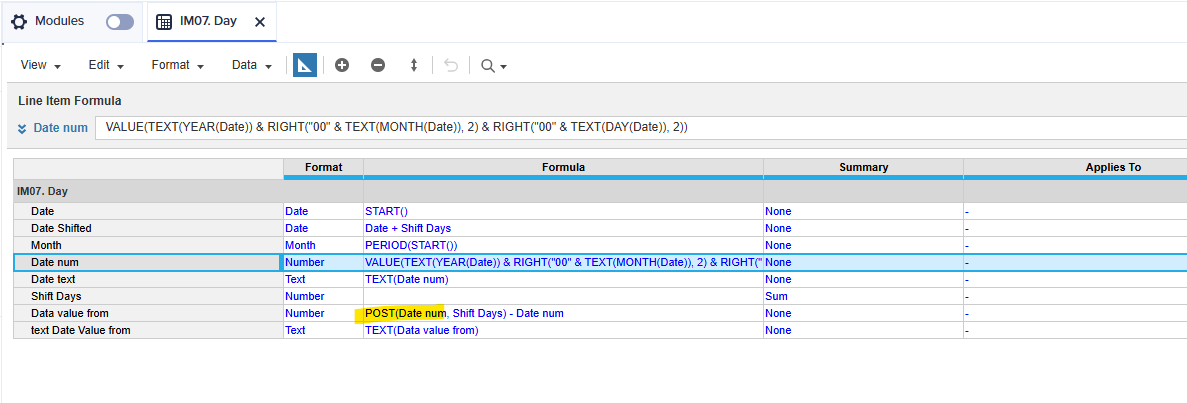Click the Applies To cell for Date num

tap(1075, 262)
